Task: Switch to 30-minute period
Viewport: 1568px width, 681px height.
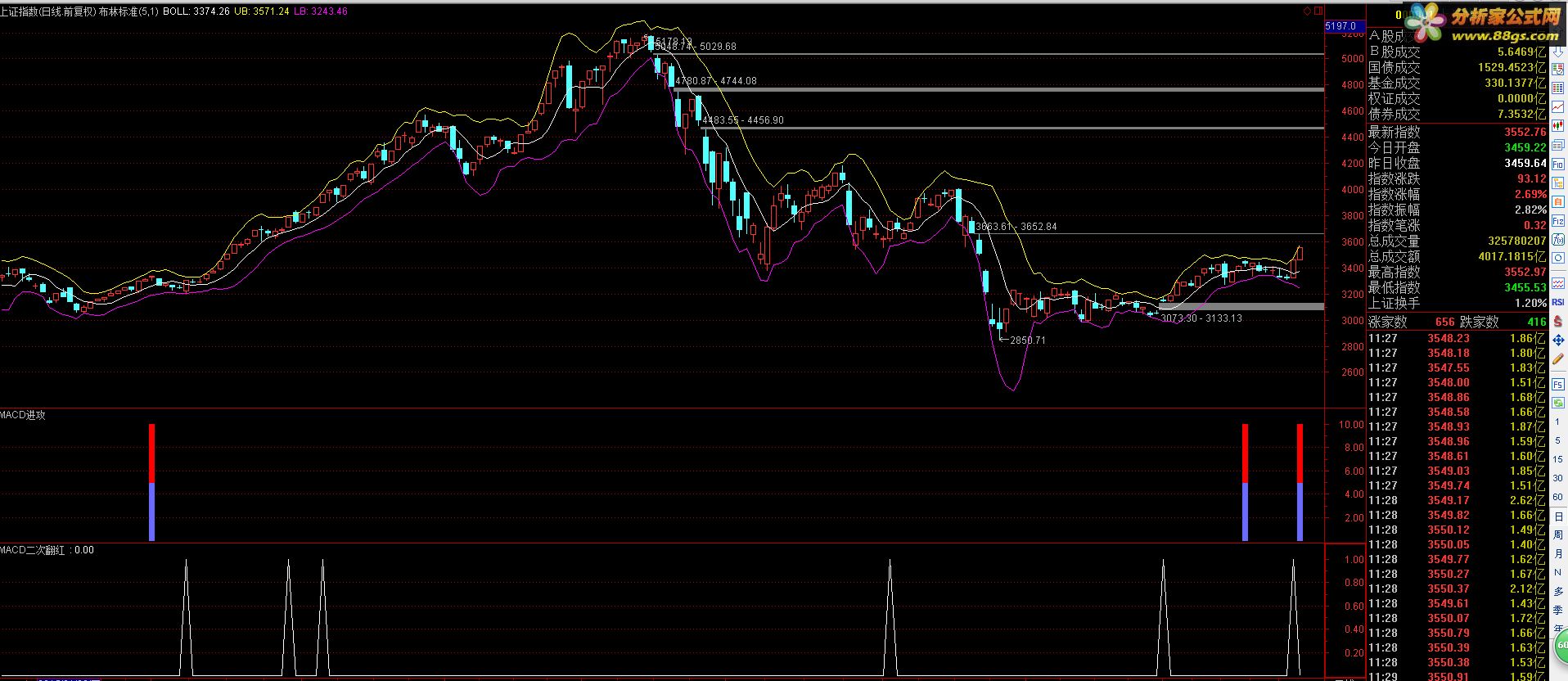Action: (1558, 478)
